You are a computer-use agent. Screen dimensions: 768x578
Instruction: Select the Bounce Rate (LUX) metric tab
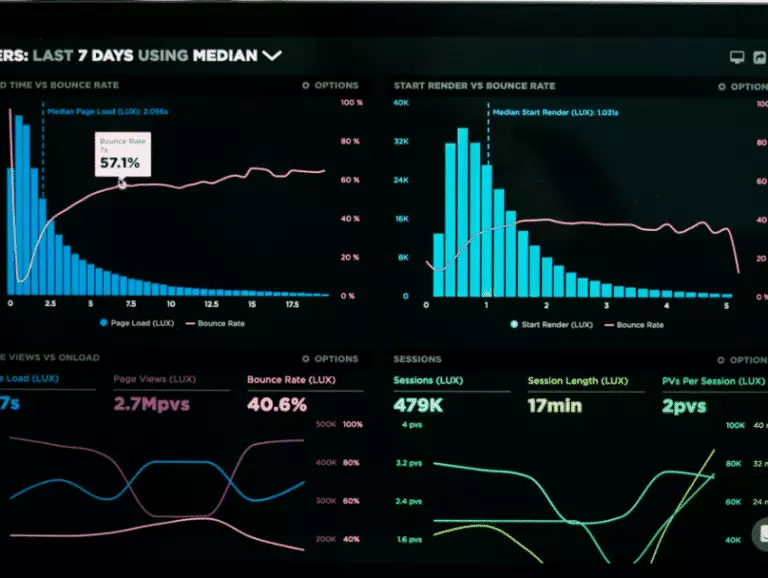(290, 380)
